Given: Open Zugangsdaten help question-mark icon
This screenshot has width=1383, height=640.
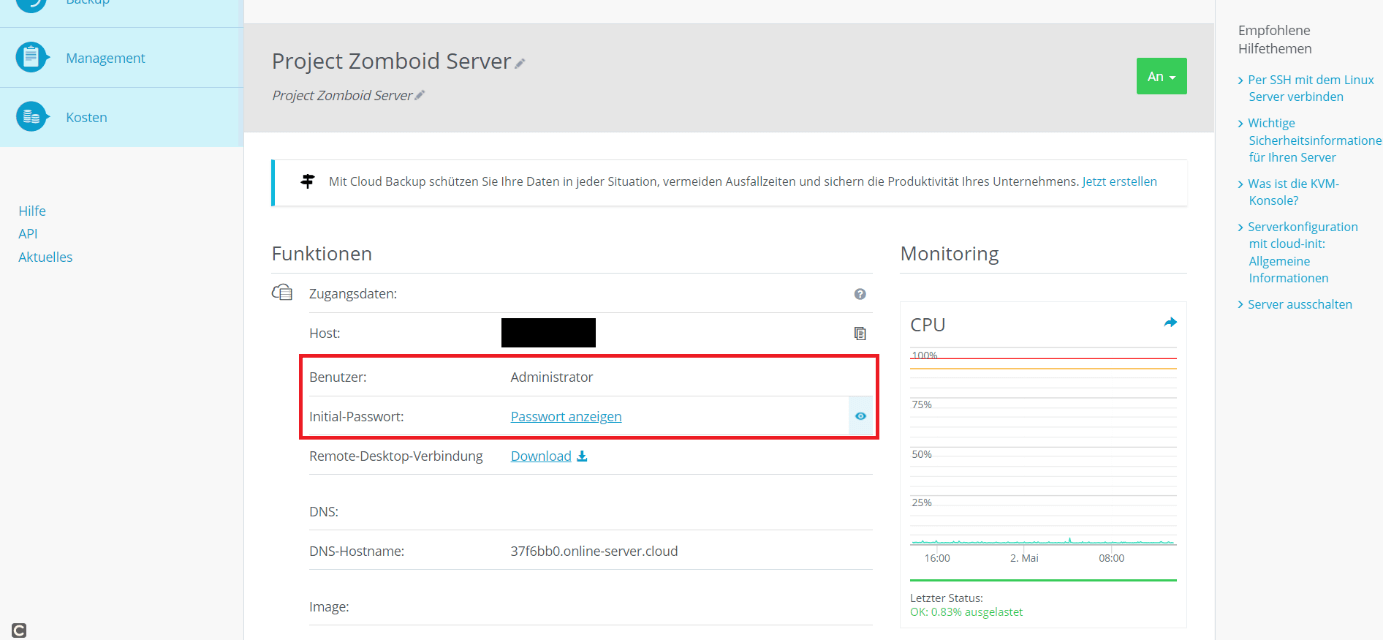Looking at the screenshot, I should pyautogui.click(x=860, y=294).
